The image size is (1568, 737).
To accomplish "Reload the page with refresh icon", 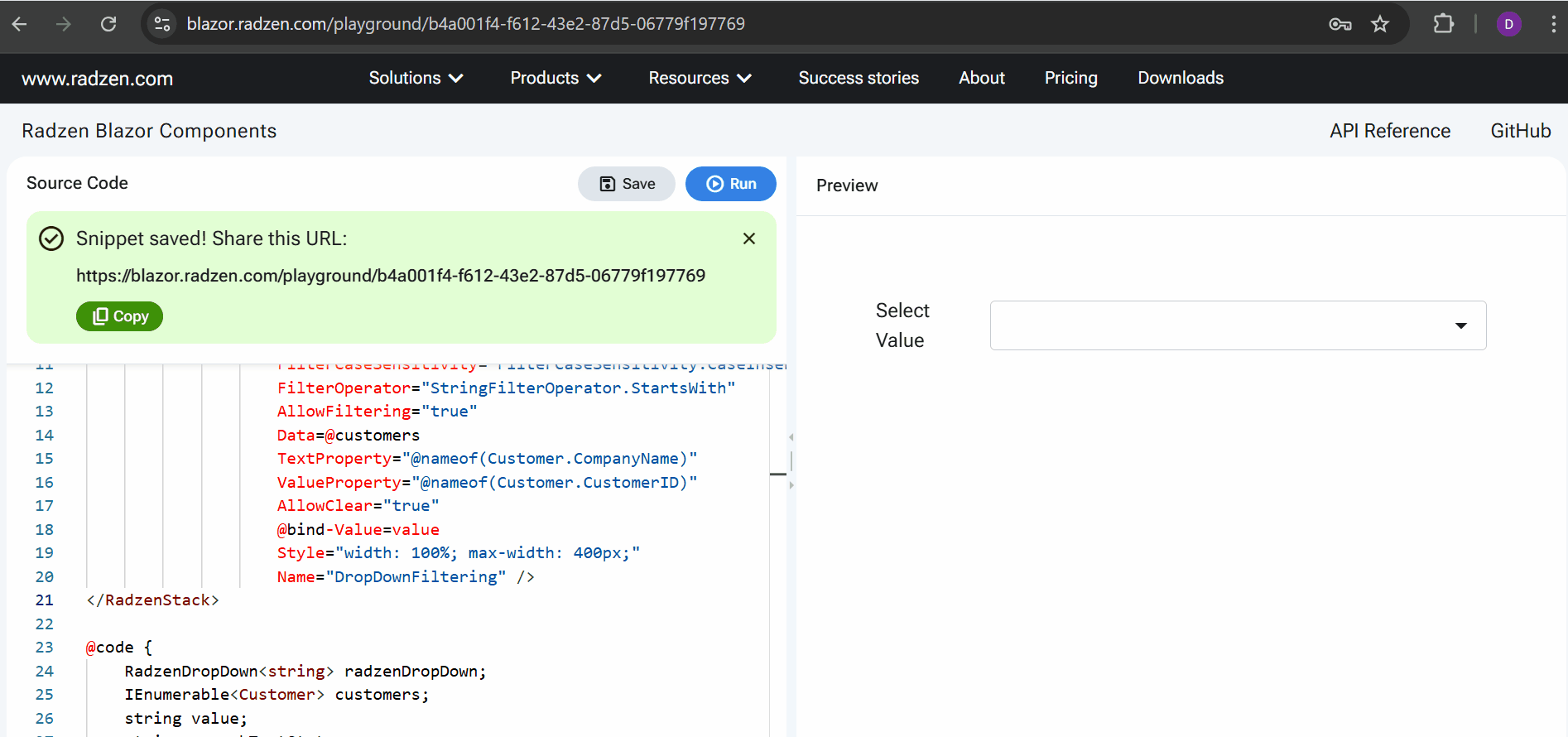I will tap(108, 24).
